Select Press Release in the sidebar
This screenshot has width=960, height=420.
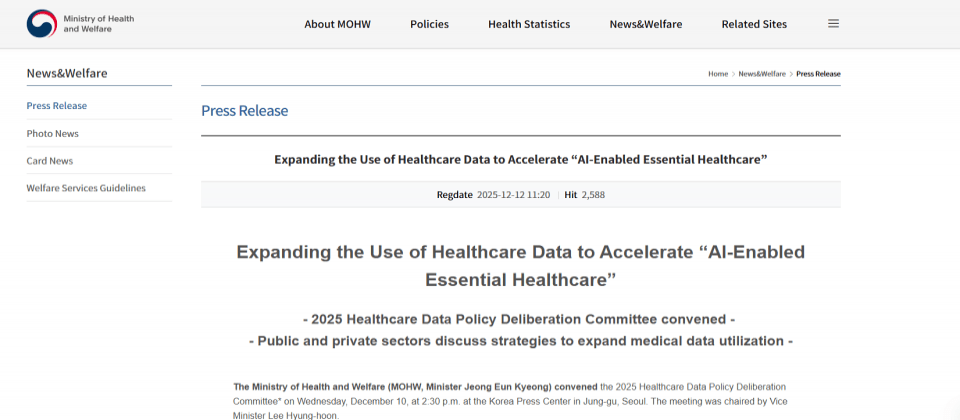(57, 106)
